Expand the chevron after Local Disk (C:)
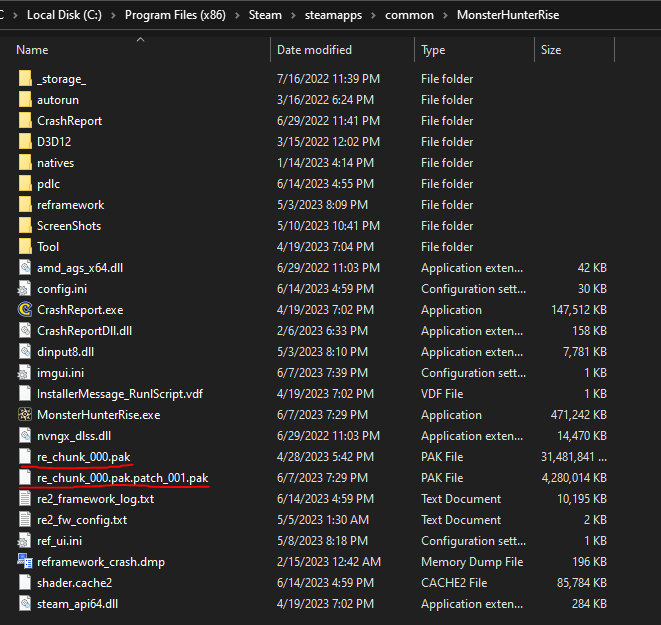 tap(113, 15)
